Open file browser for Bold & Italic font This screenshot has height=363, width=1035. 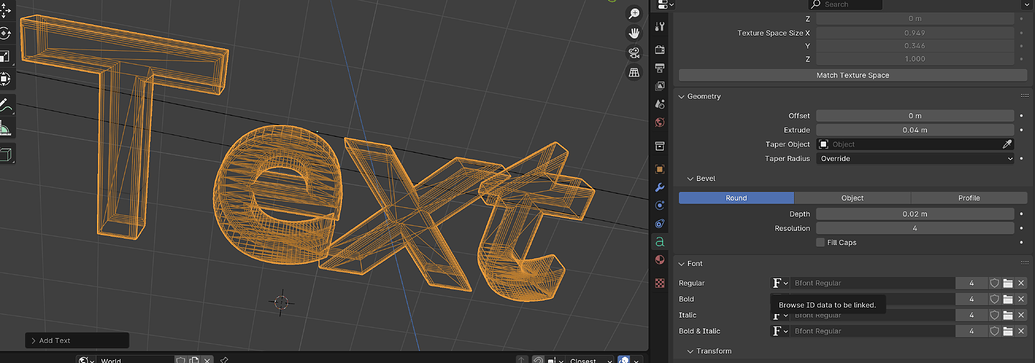[x=1008, y=331]
